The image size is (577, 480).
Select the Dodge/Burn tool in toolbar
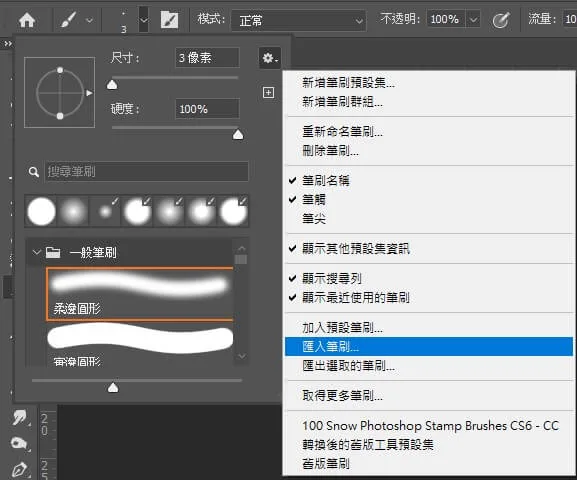tap(20, 444)
